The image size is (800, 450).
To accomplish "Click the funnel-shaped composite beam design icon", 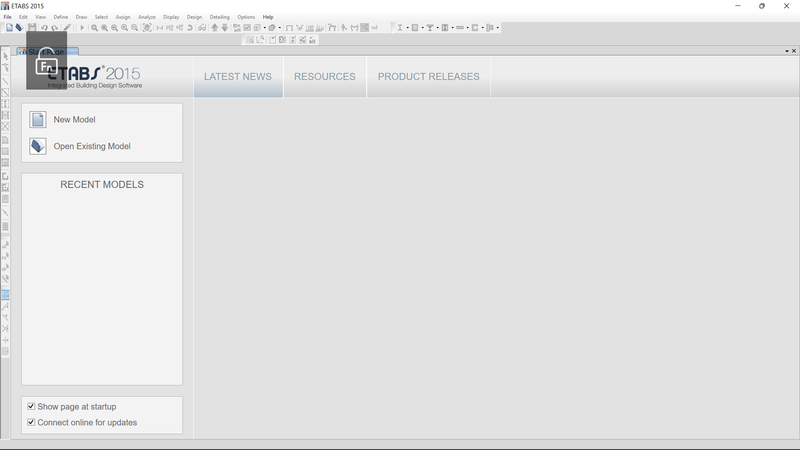I will coord(430,28).
